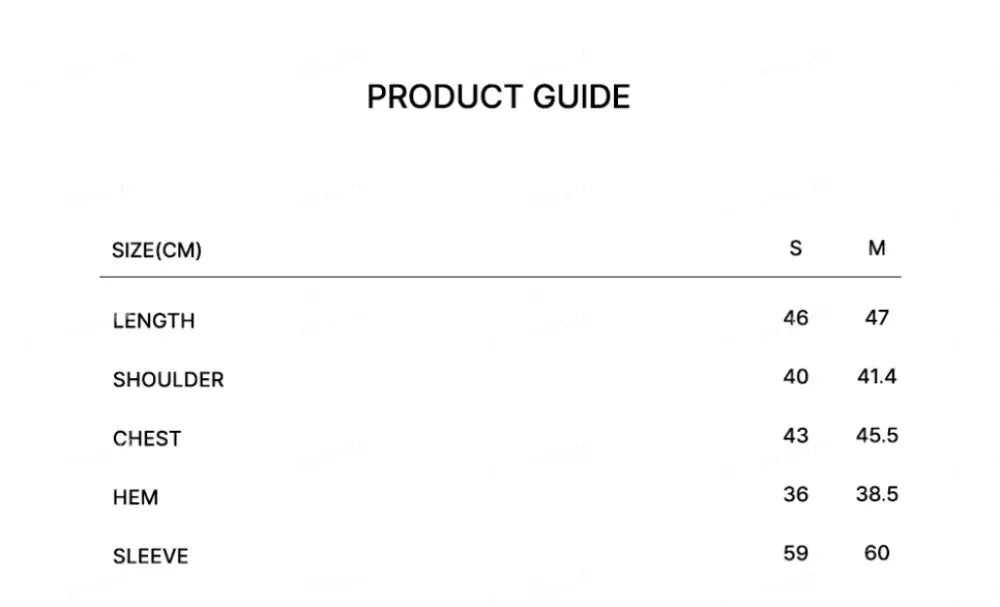The image size is (1000, 607).
Task: Click the sleeve value 59
Action: (796, 553)
